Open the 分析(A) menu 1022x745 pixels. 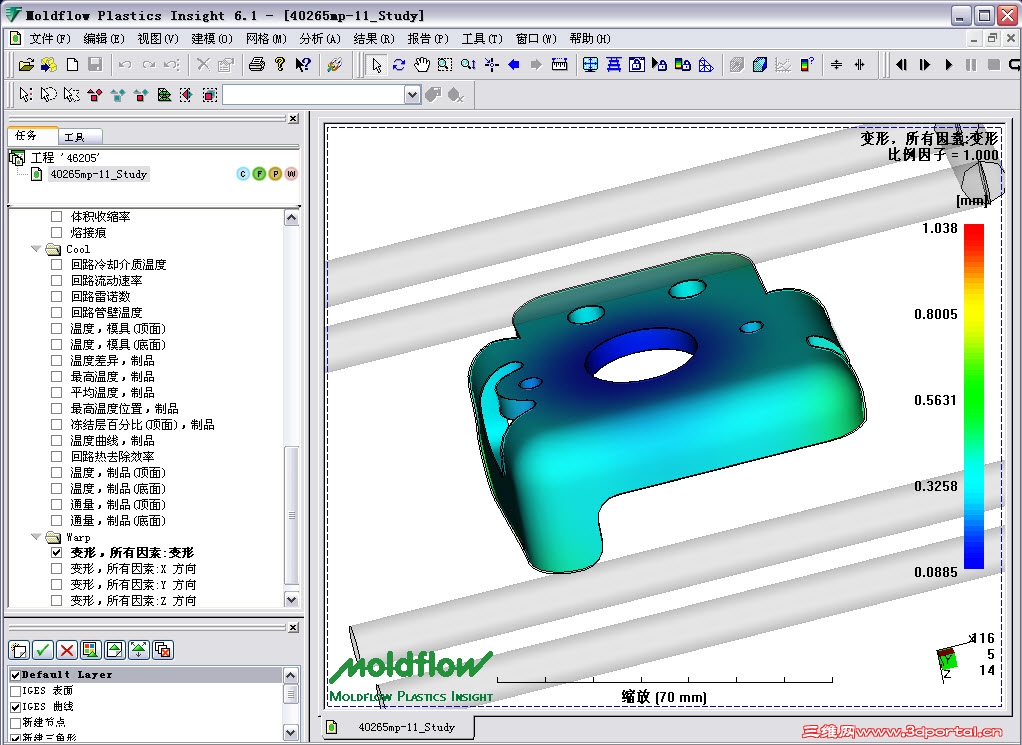[320, 38]
